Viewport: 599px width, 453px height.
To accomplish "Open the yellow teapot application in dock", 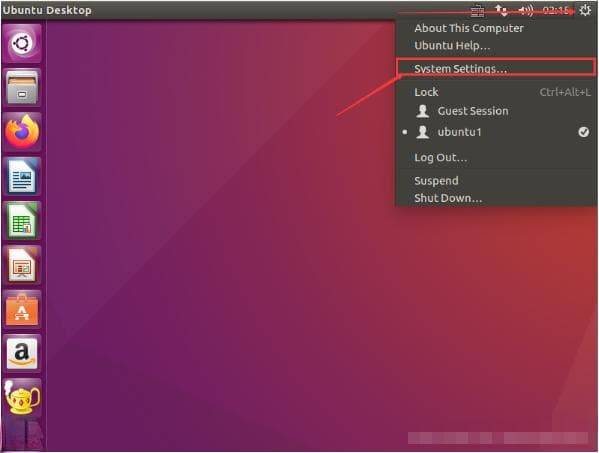I will (x=22, y=398).
